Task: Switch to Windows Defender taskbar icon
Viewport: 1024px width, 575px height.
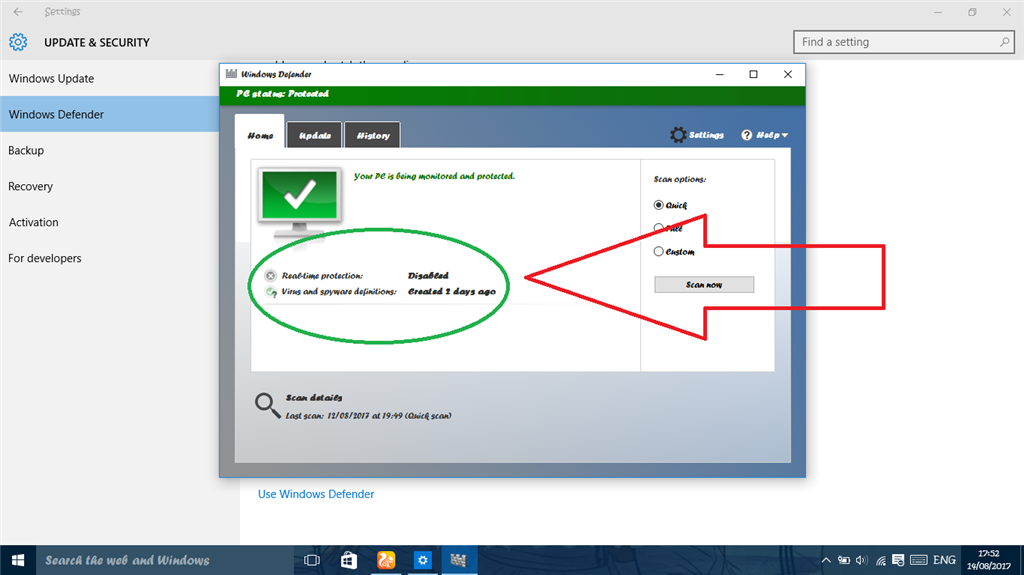Action: click(459, 560)
